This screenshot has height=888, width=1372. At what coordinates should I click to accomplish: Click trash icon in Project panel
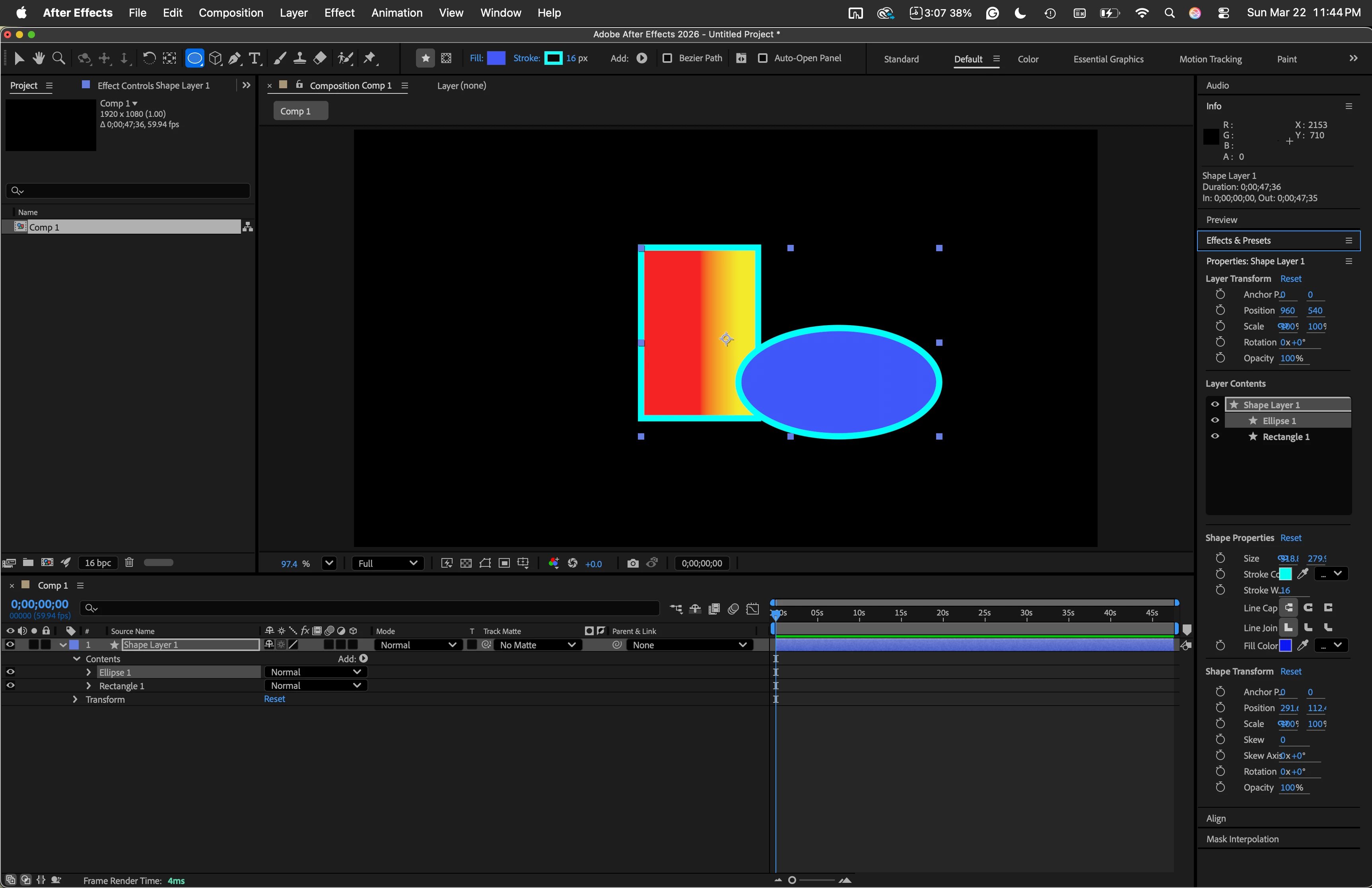point(129,562)
